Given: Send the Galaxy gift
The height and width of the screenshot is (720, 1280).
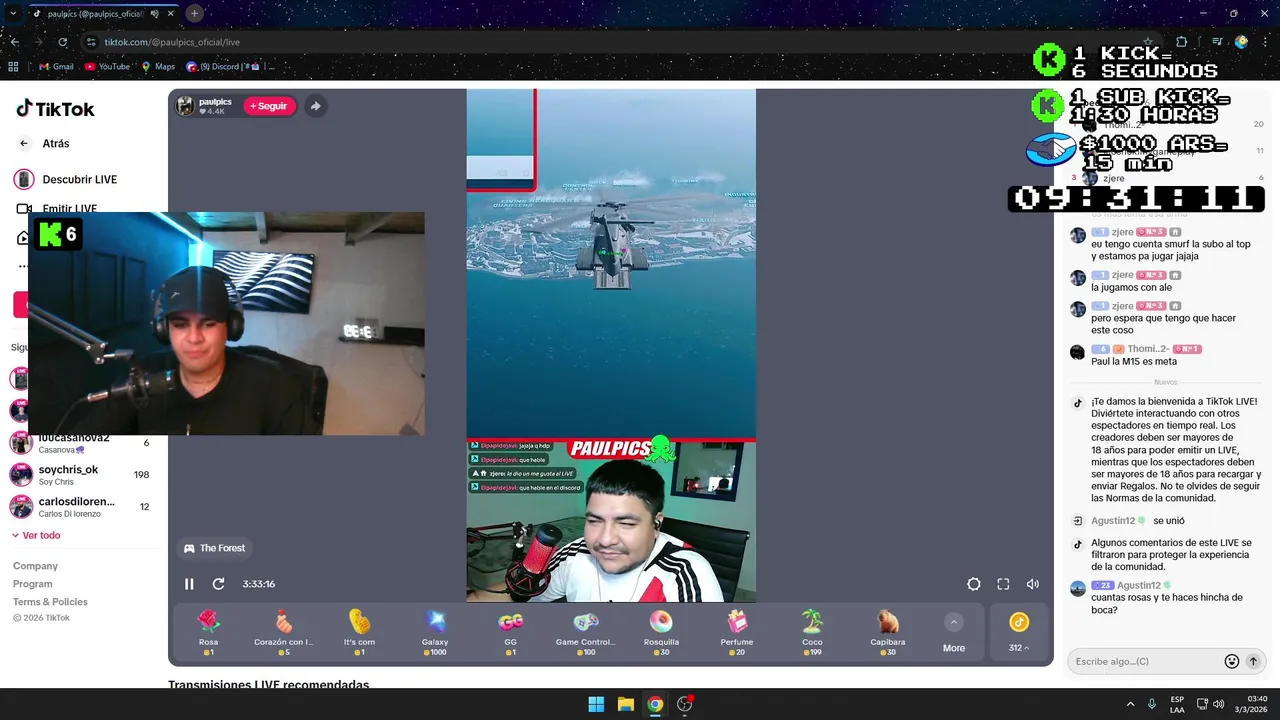Looking at the screenshot, I should point(435,633).
